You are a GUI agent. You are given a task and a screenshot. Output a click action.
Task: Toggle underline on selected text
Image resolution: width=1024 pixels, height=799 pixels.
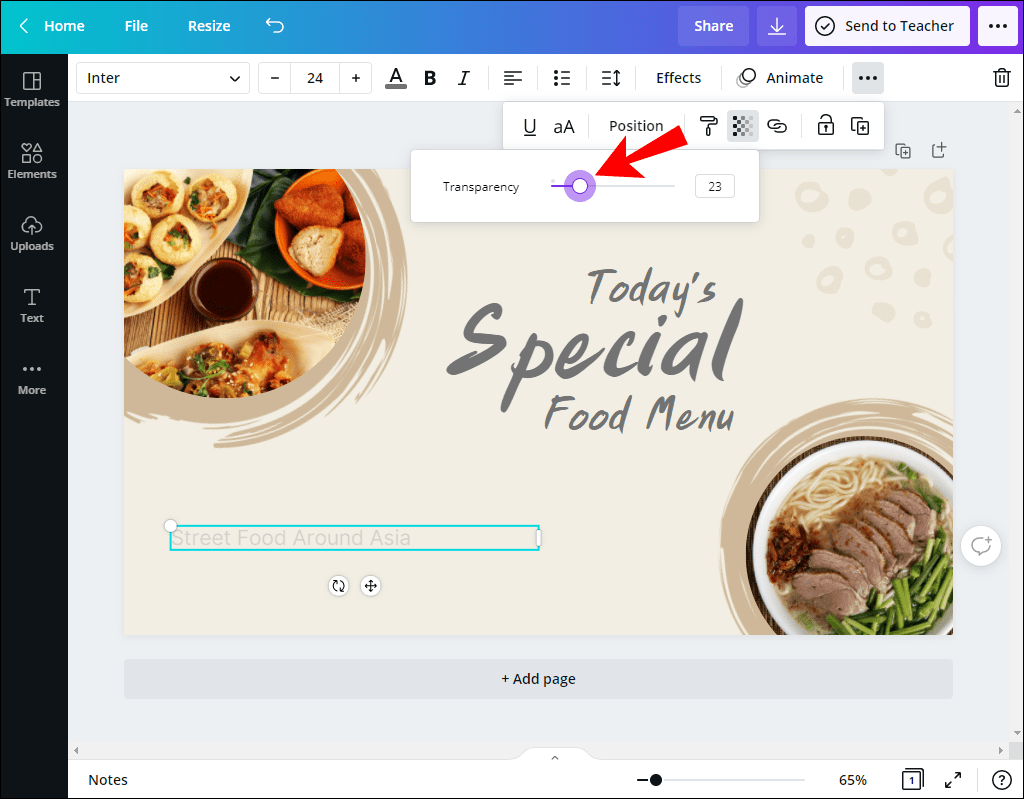click(x=529, y=126)
